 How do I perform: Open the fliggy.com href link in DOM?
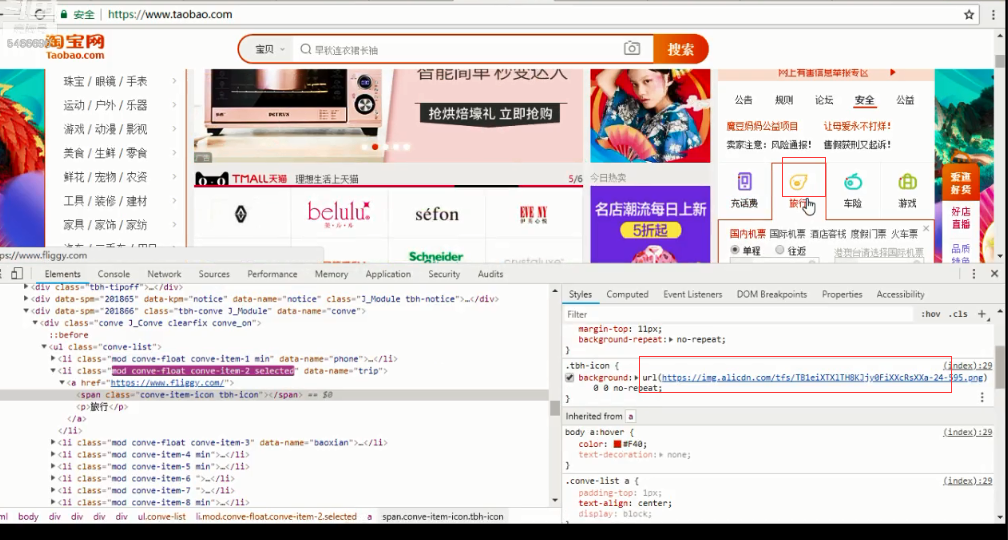(166, 382)
